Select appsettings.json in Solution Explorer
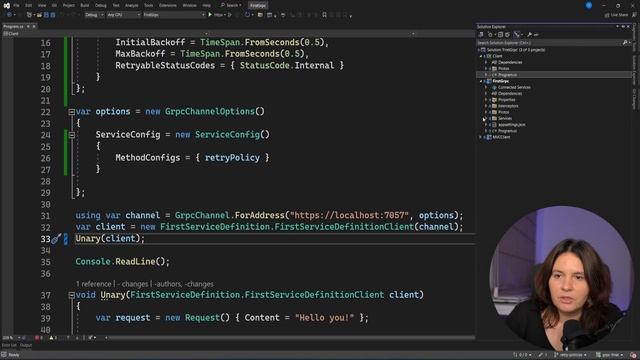640x360 pixels. [511, 124]
